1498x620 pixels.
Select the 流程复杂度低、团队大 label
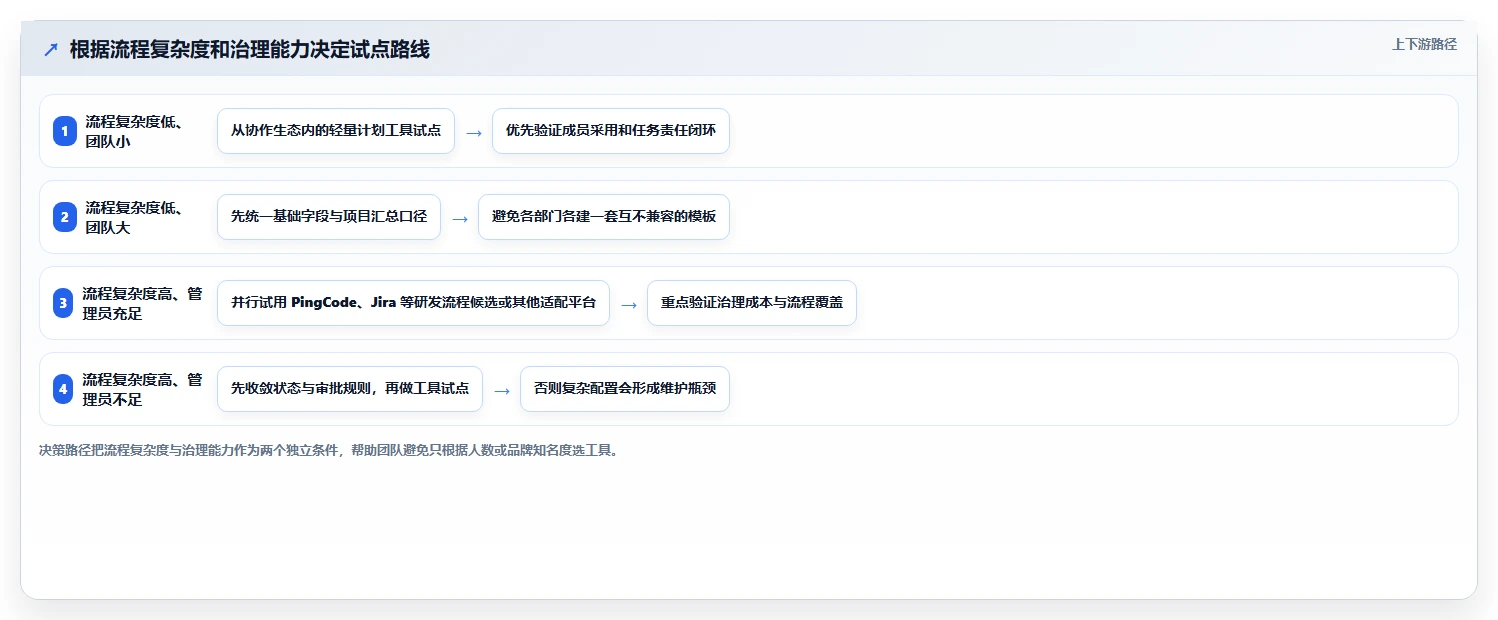tap(133, 217)
